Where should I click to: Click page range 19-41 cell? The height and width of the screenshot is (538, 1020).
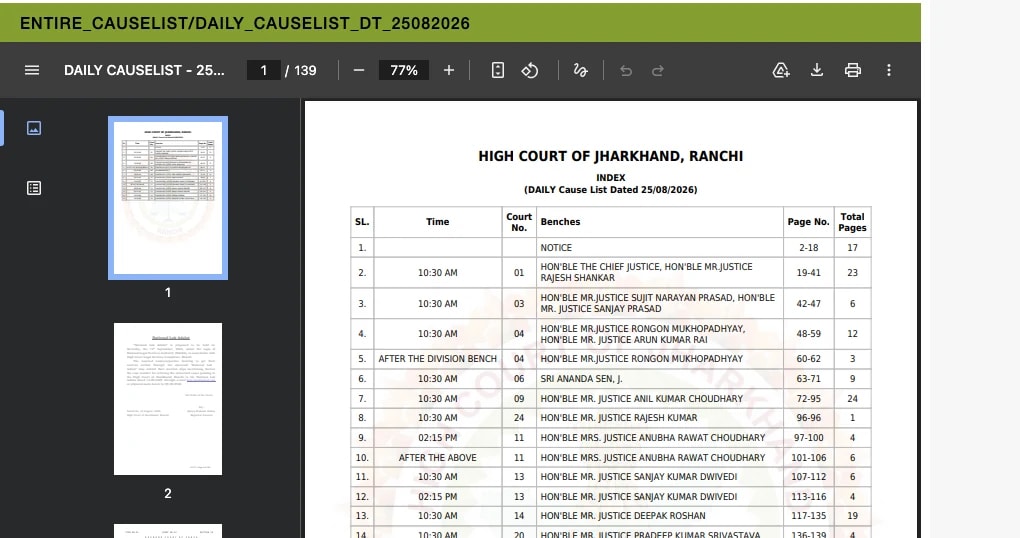point(809,273)
